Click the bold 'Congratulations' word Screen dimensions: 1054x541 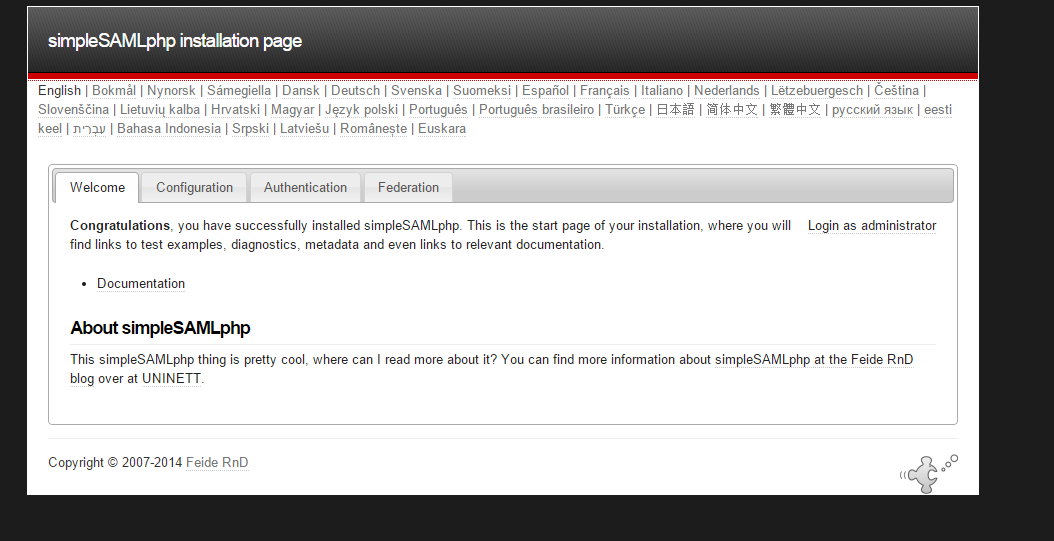(120, 226)
